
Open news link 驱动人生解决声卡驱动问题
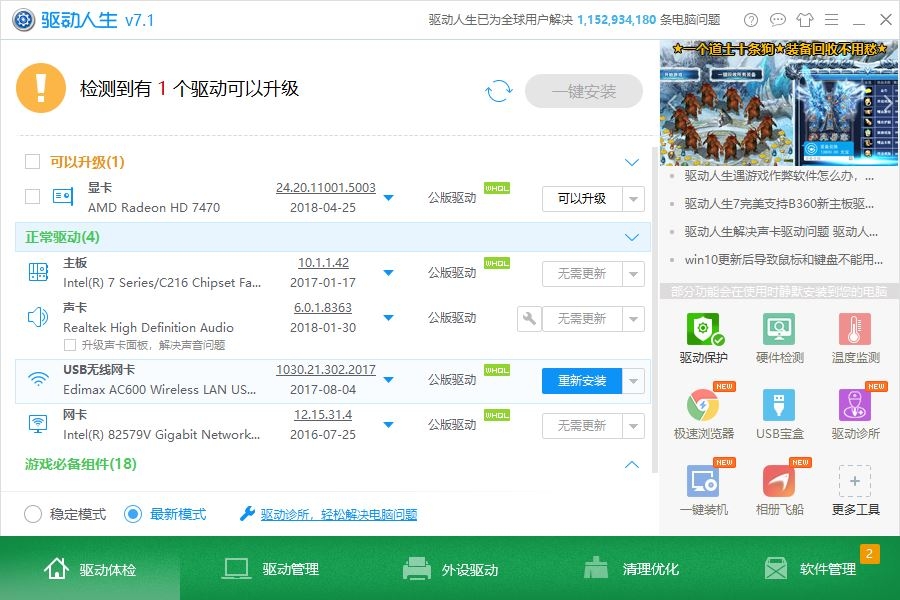pyautogui.click(x=781, y=232)
